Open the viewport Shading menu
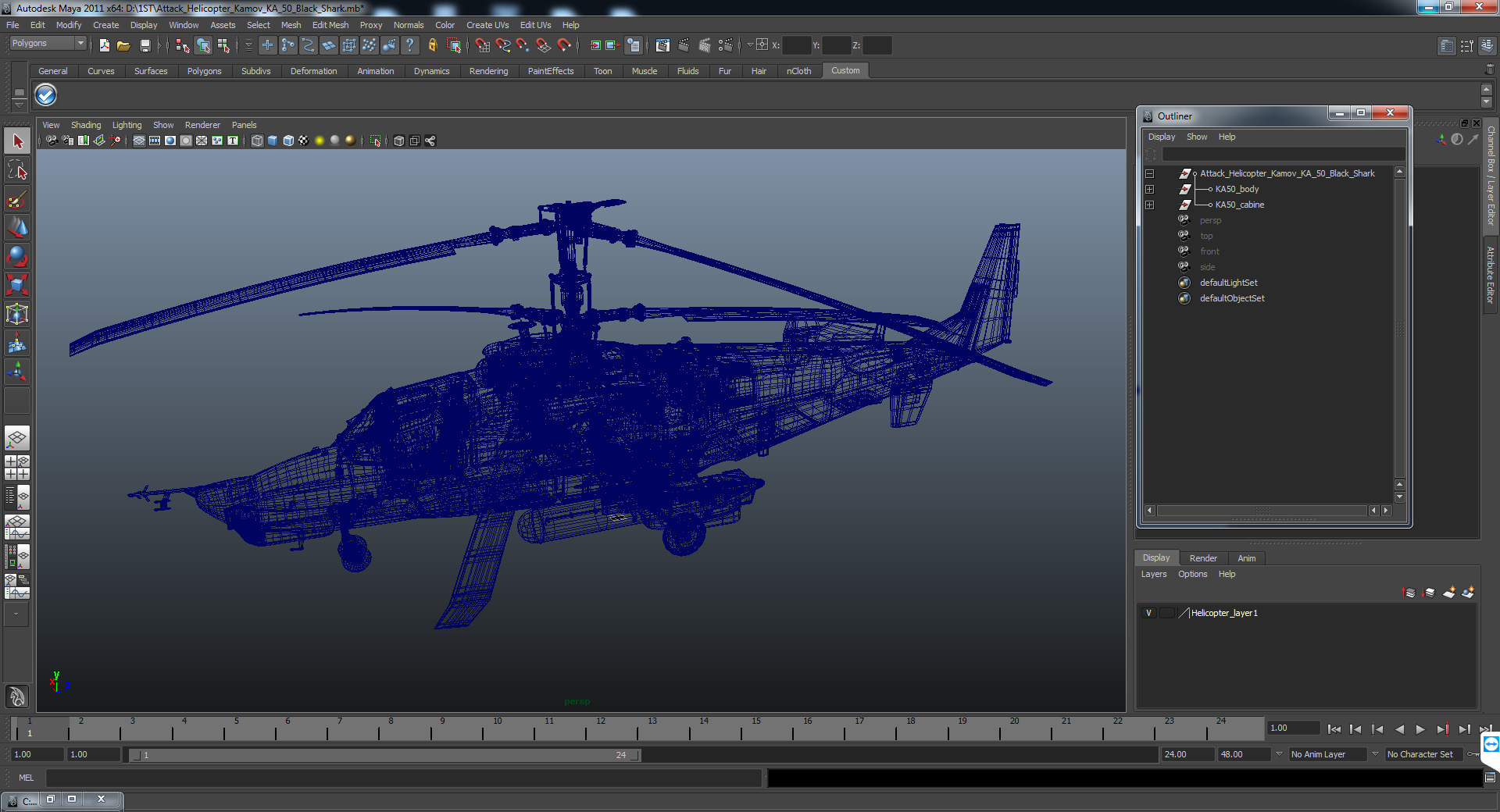1500x812 pixels. tap(86, 125)
